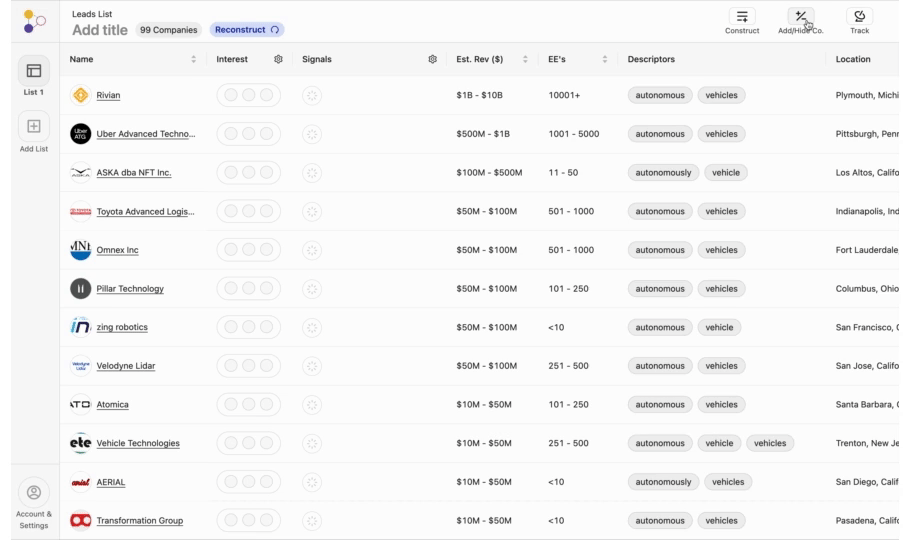Open the Construct tool
The image size is (910, 540).
[x=742, y=21]
